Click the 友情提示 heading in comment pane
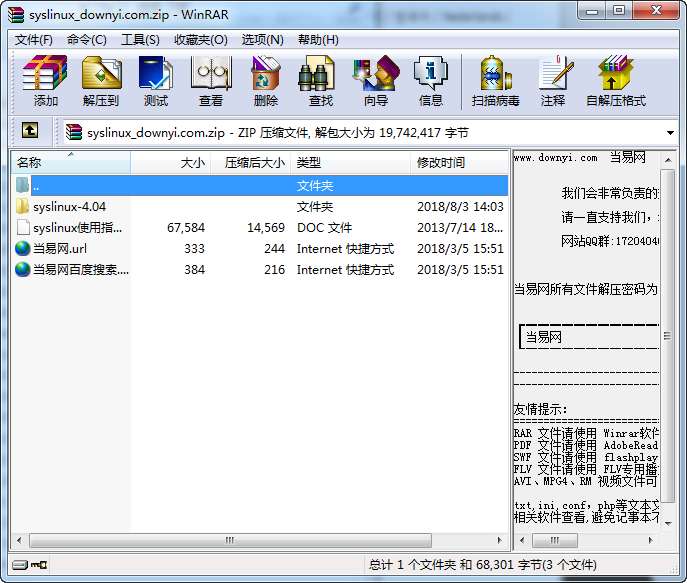This screenshot has width=687, height=583. coord(540,409)
